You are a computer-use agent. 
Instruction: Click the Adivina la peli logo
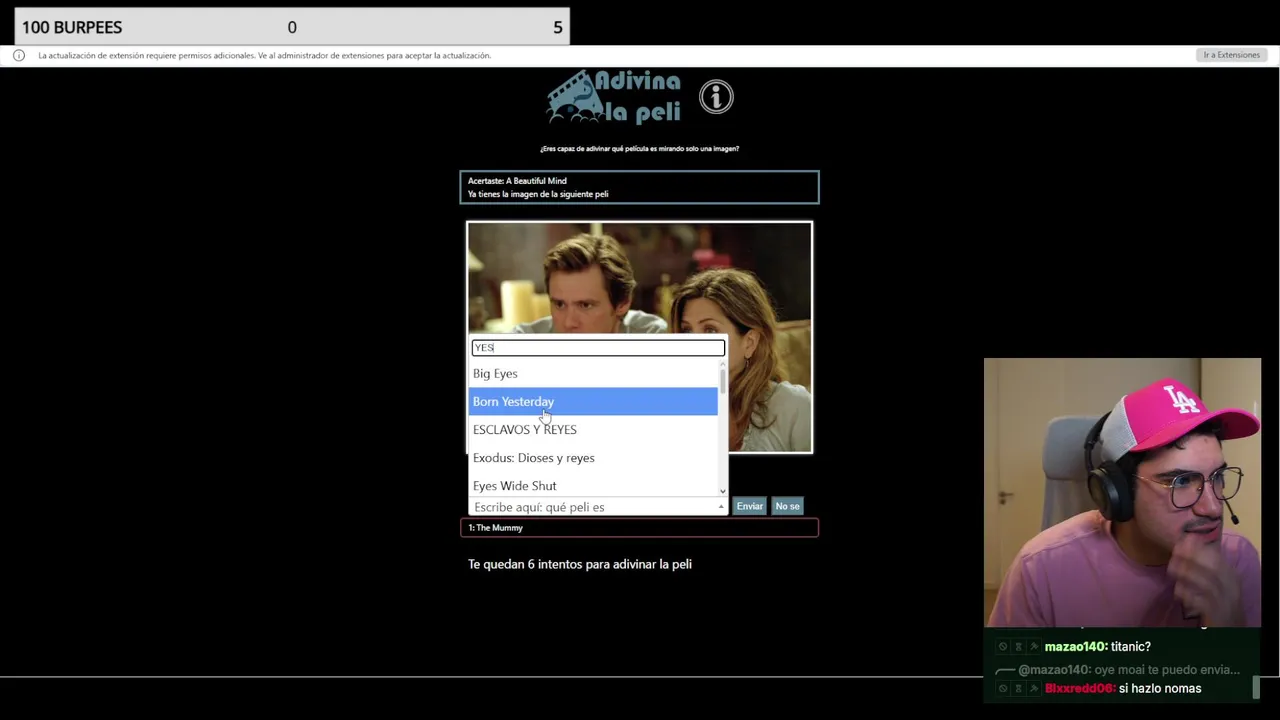pyautogui.click(x=613, y=97)
